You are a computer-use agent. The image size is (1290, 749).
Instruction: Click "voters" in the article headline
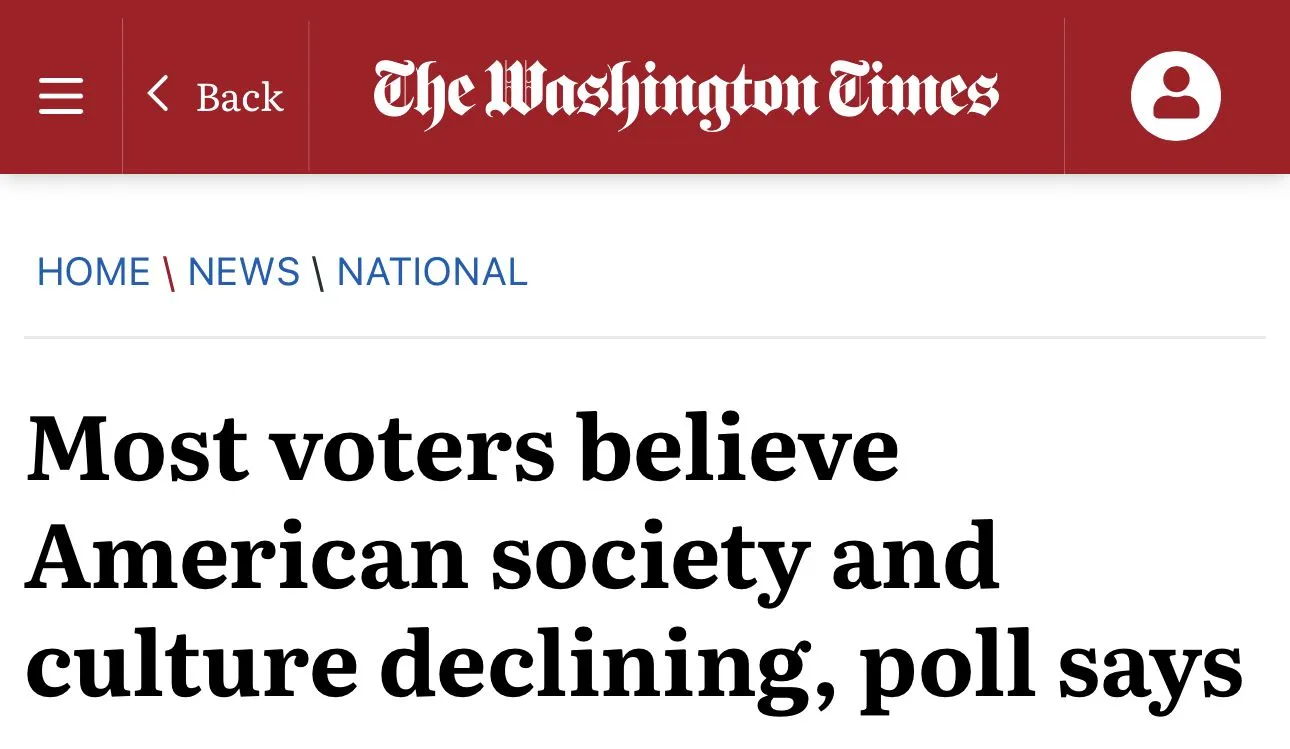click(412, 448)
